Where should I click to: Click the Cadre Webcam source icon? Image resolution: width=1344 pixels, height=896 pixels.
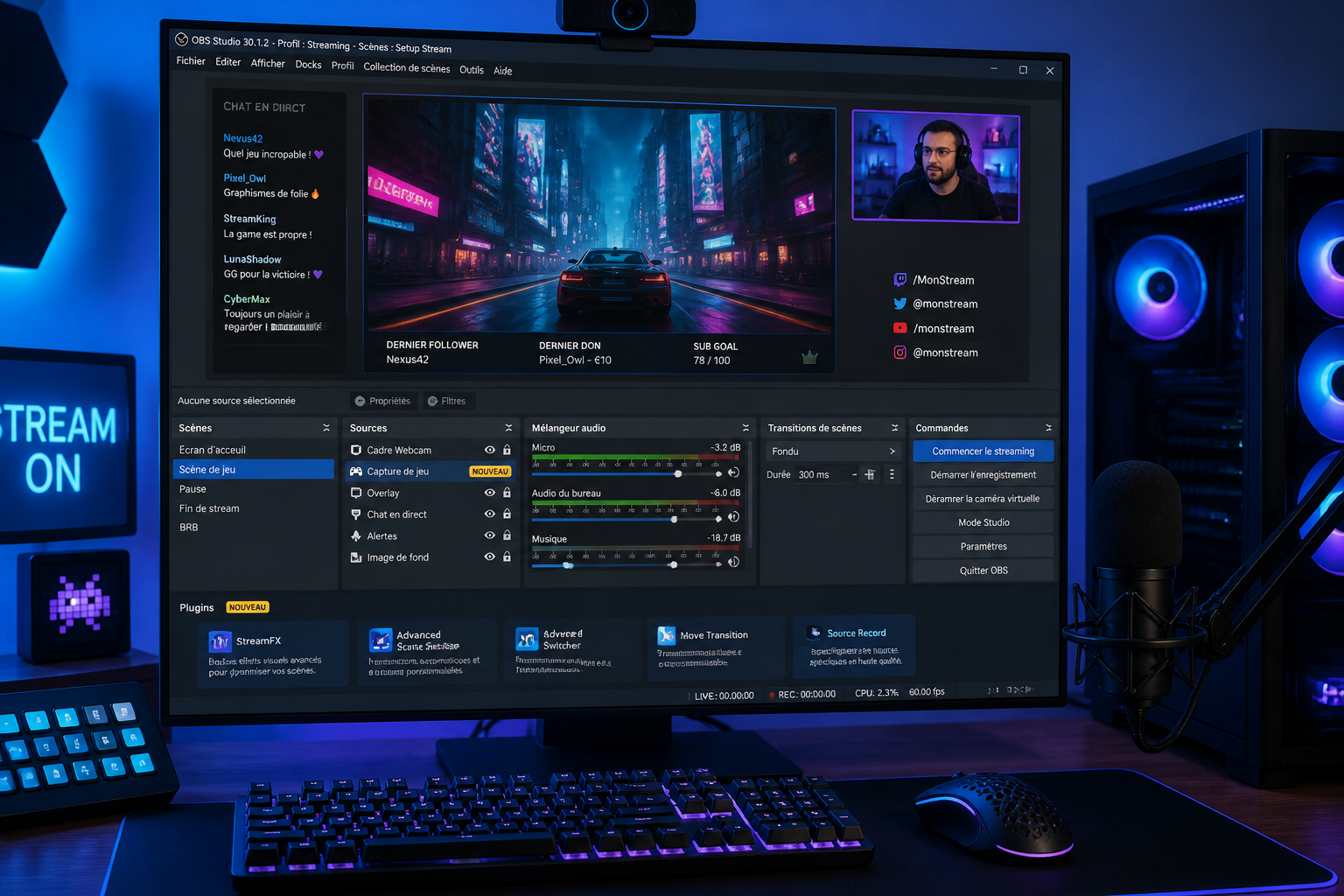click(x=356, y=450)
